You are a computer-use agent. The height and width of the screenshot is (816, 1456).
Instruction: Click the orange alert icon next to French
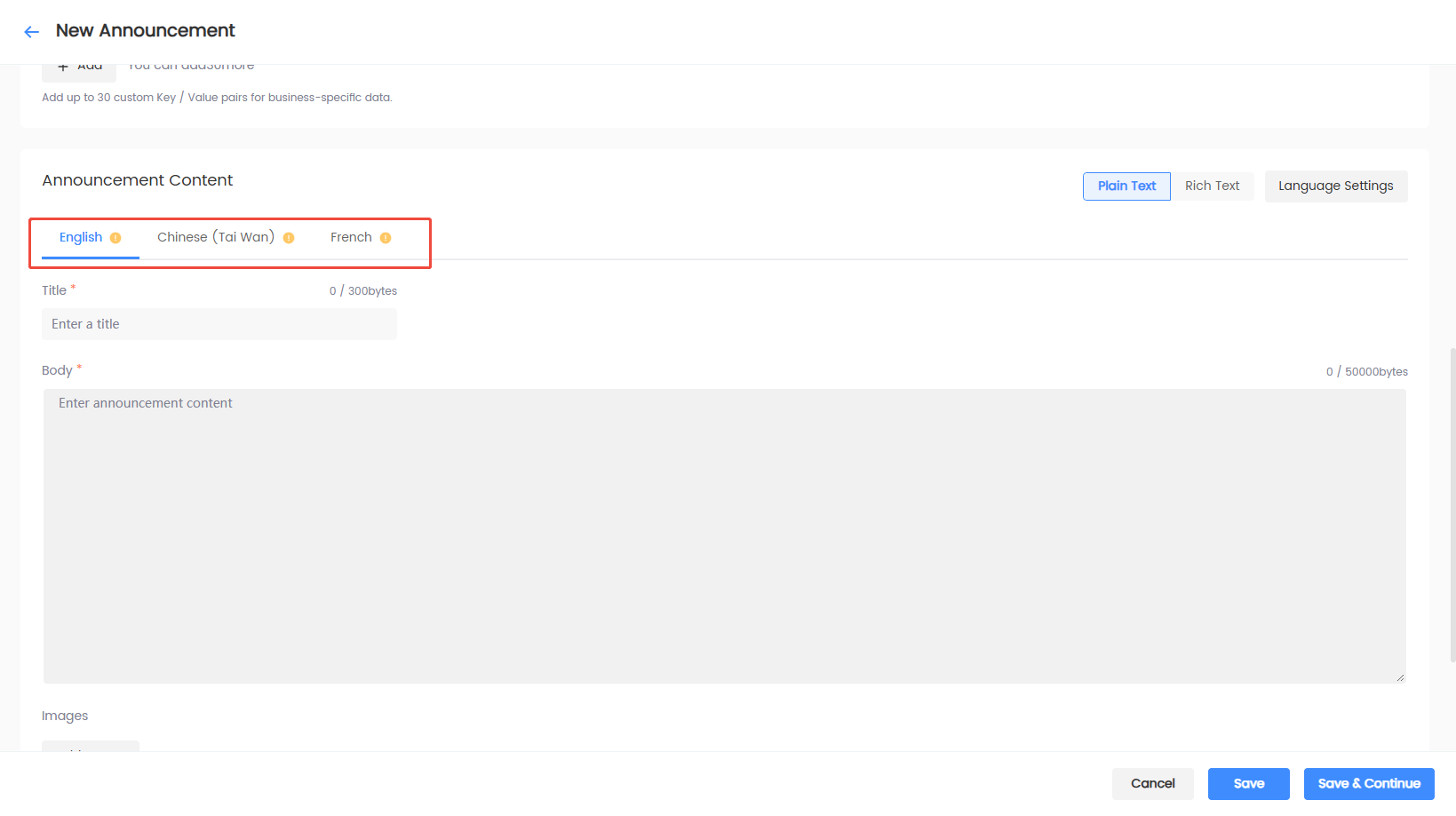386,238
